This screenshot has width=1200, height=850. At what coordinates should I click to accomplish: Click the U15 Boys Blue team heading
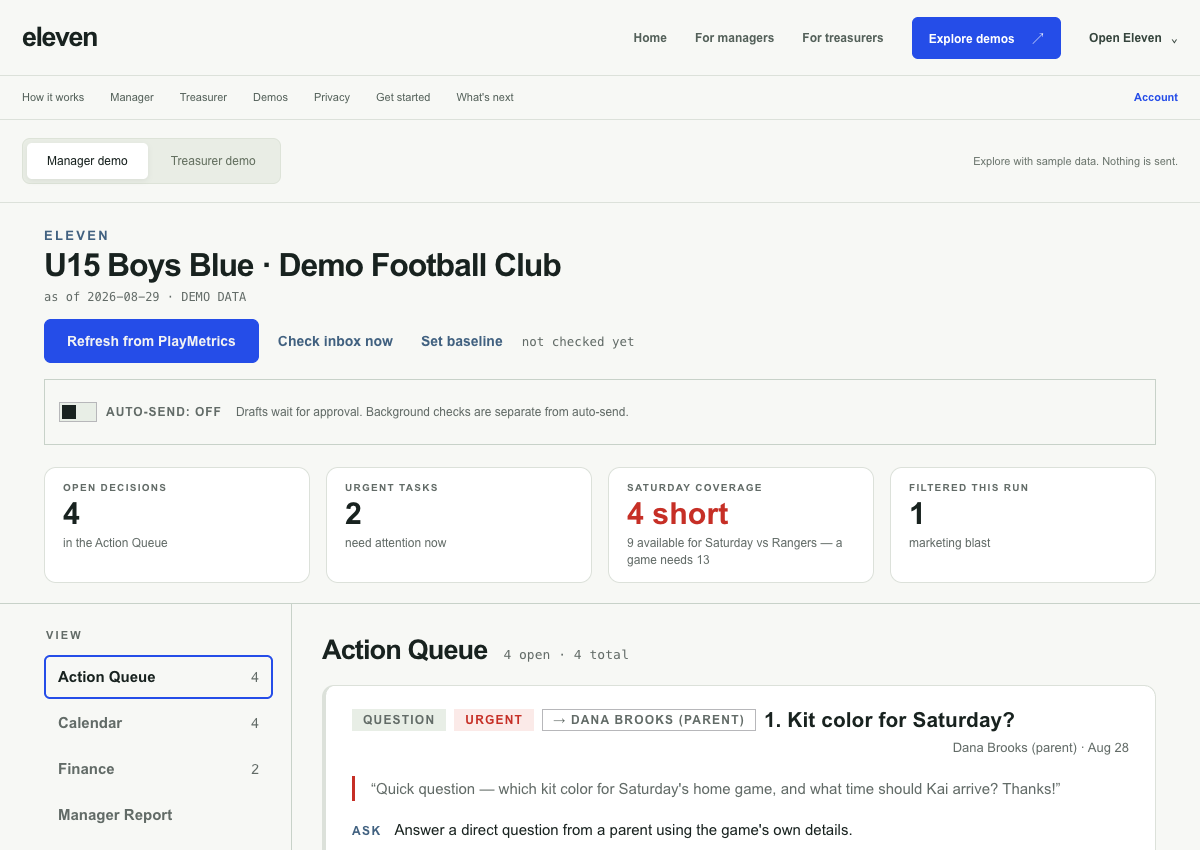tap(302, 266)
